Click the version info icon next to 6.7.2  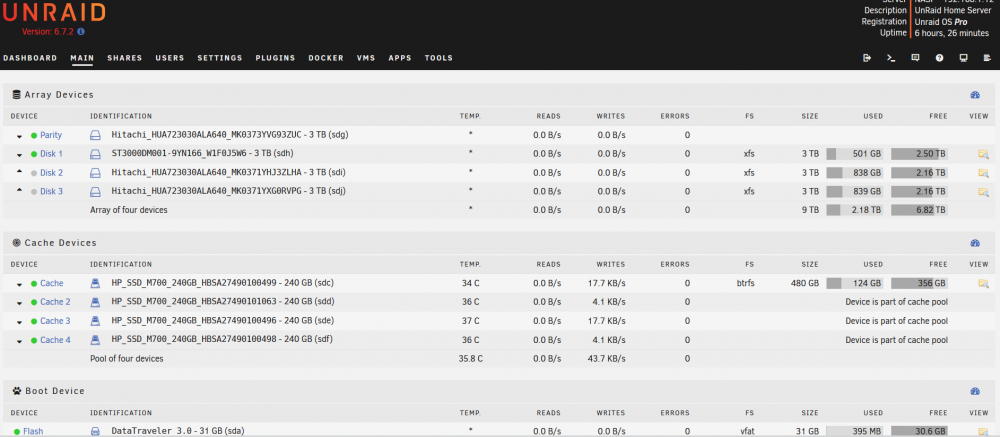81,31
